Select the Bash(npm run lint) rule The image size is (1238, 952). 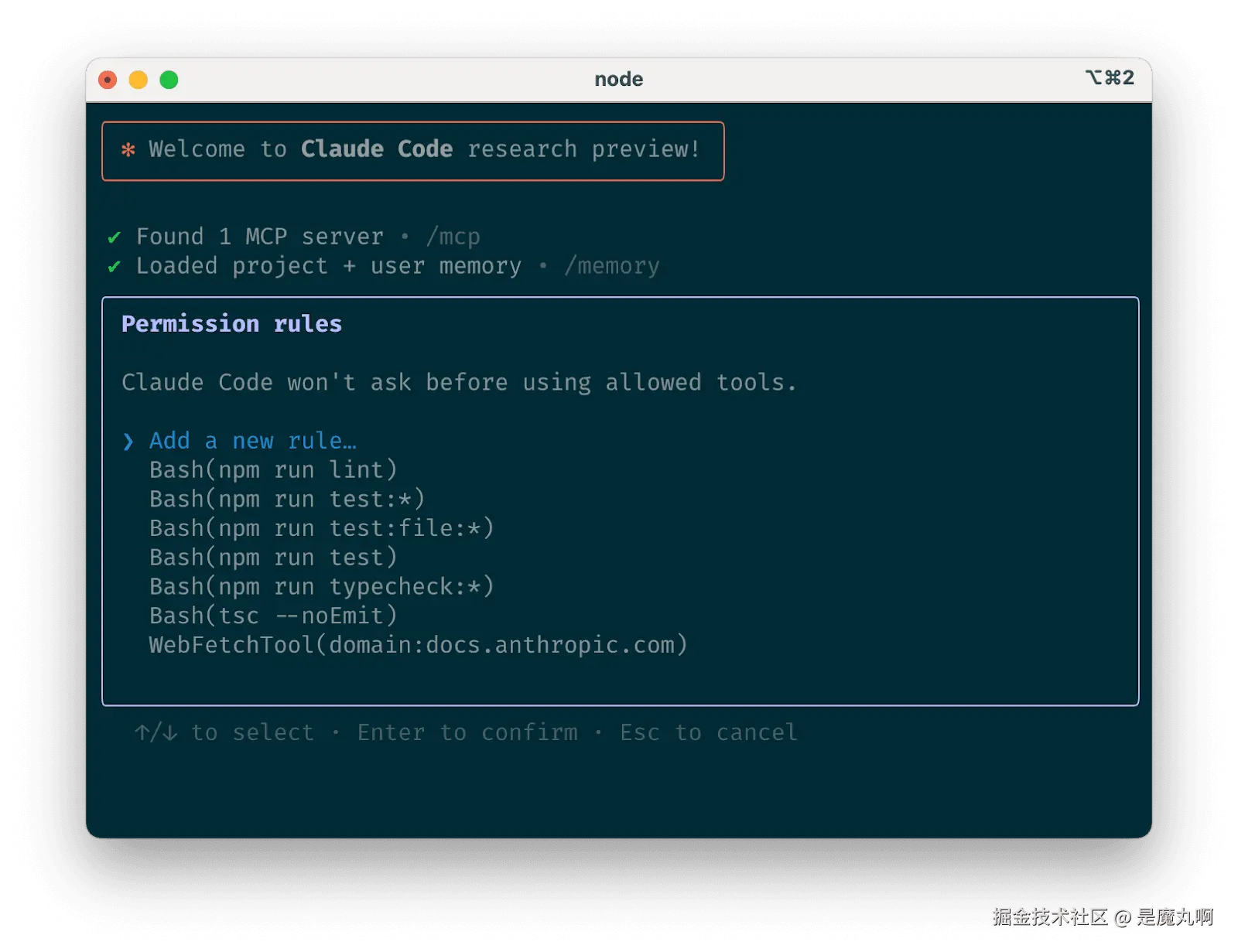pyautogui.click(x=273, y=470)
